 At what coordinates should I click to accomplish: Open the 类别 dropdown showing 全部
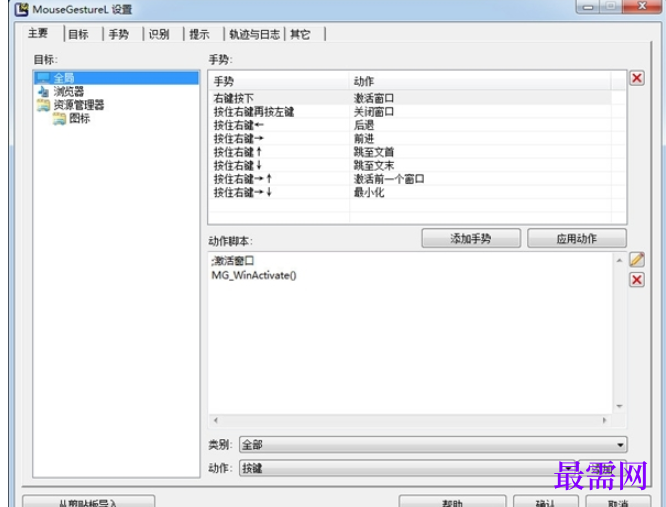point(433,445)
